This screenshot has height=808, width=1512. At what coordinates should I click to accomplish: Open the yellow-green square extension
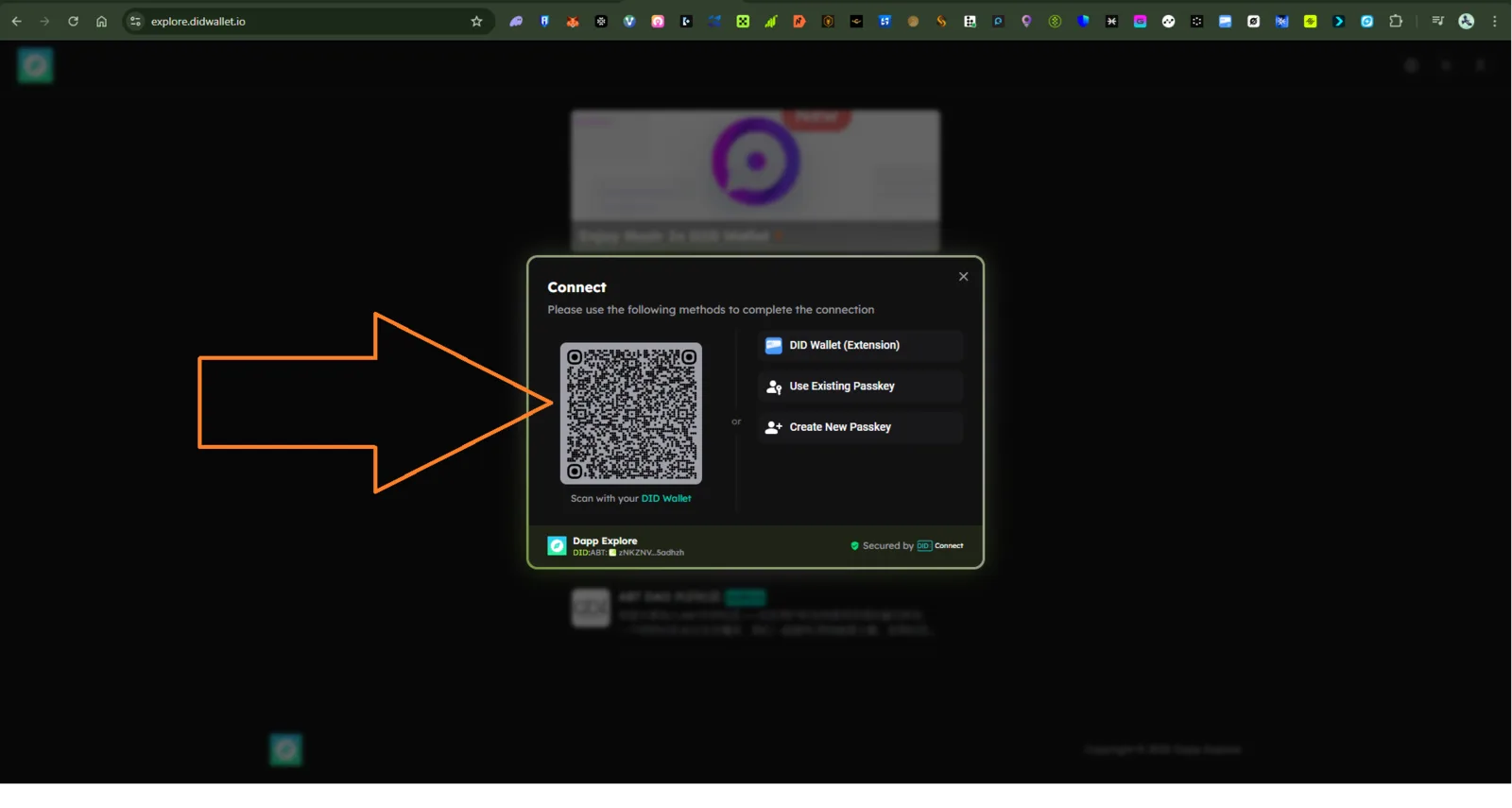click(x=1310, y=22)
